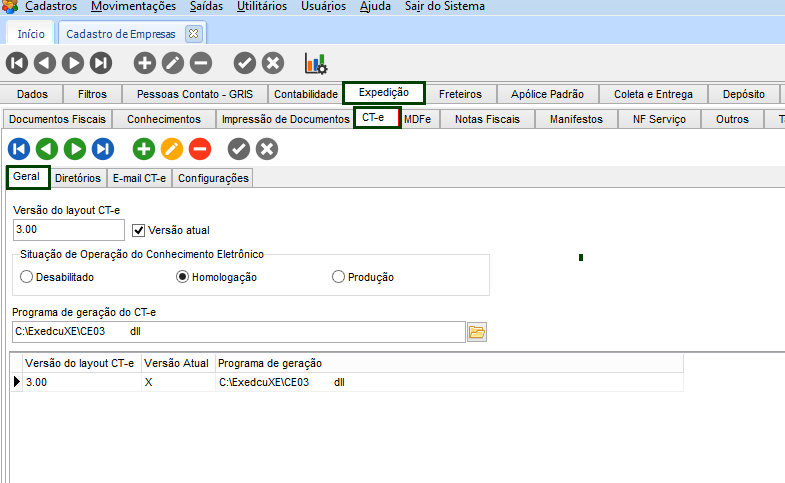
Task: Go to first record in gray toolbar
Action: pos(17,63)
